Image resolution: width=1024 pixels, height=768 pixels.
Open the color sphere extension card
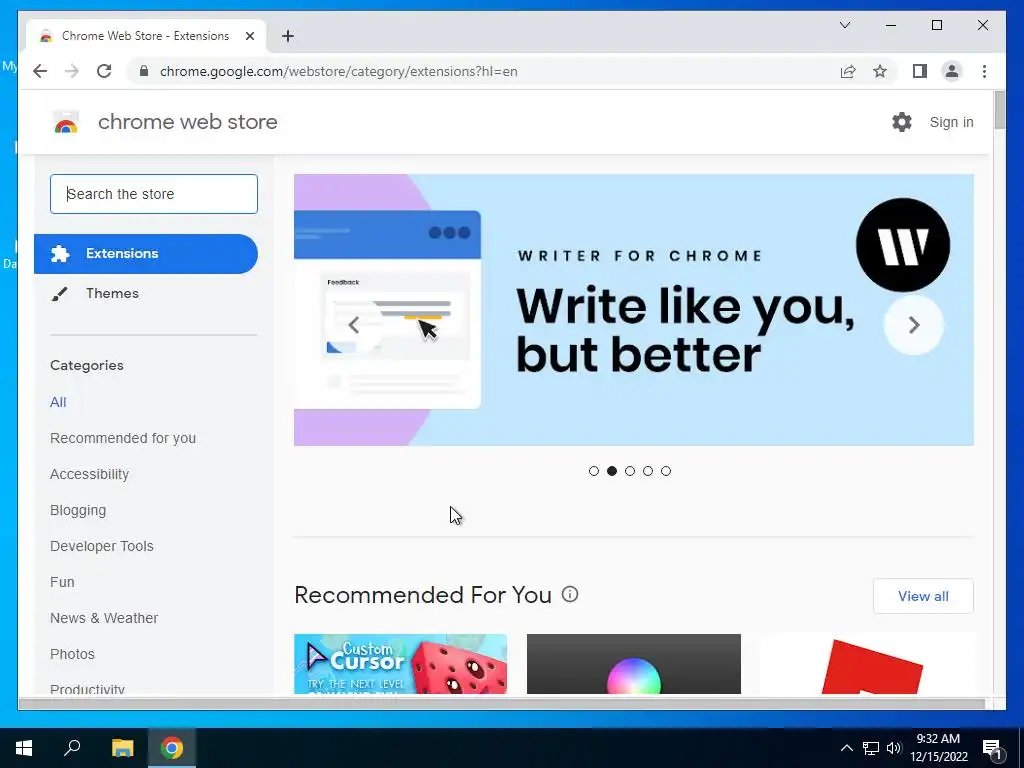633,664
